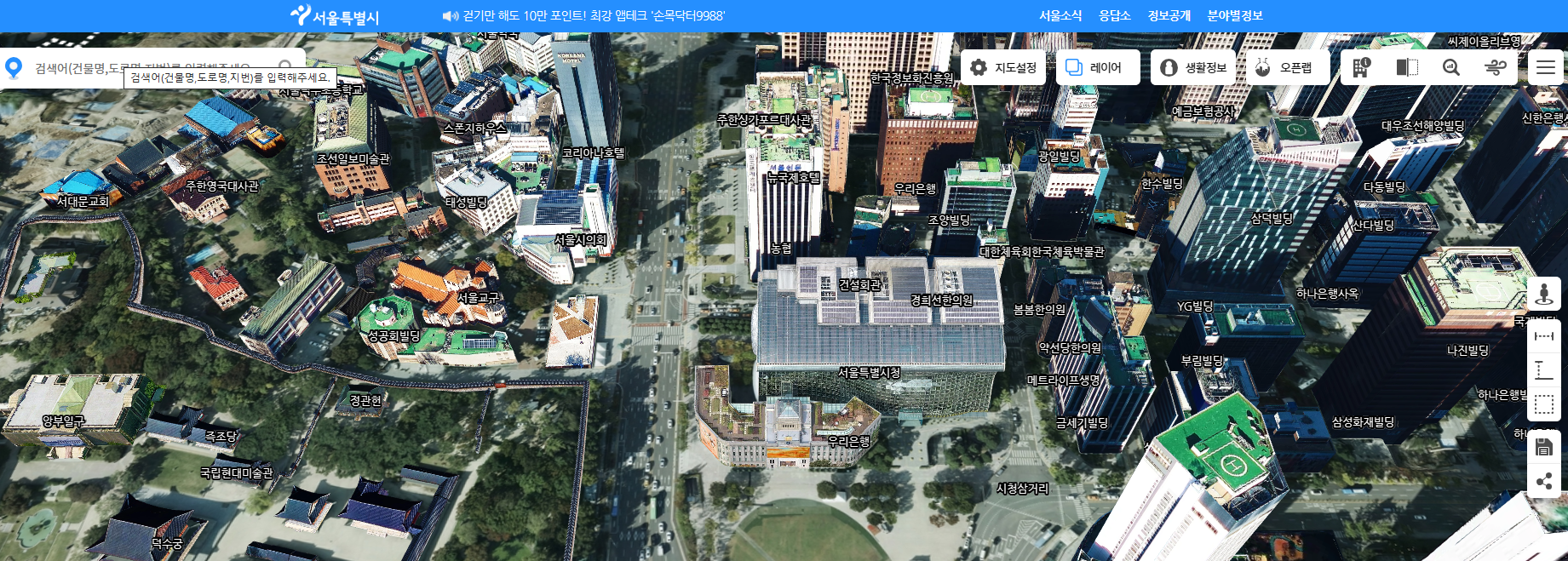This screenshot has height=561, width=1568.
Task: Click the 금세기빌딩 map label
Action: [x=1083, y=422]
